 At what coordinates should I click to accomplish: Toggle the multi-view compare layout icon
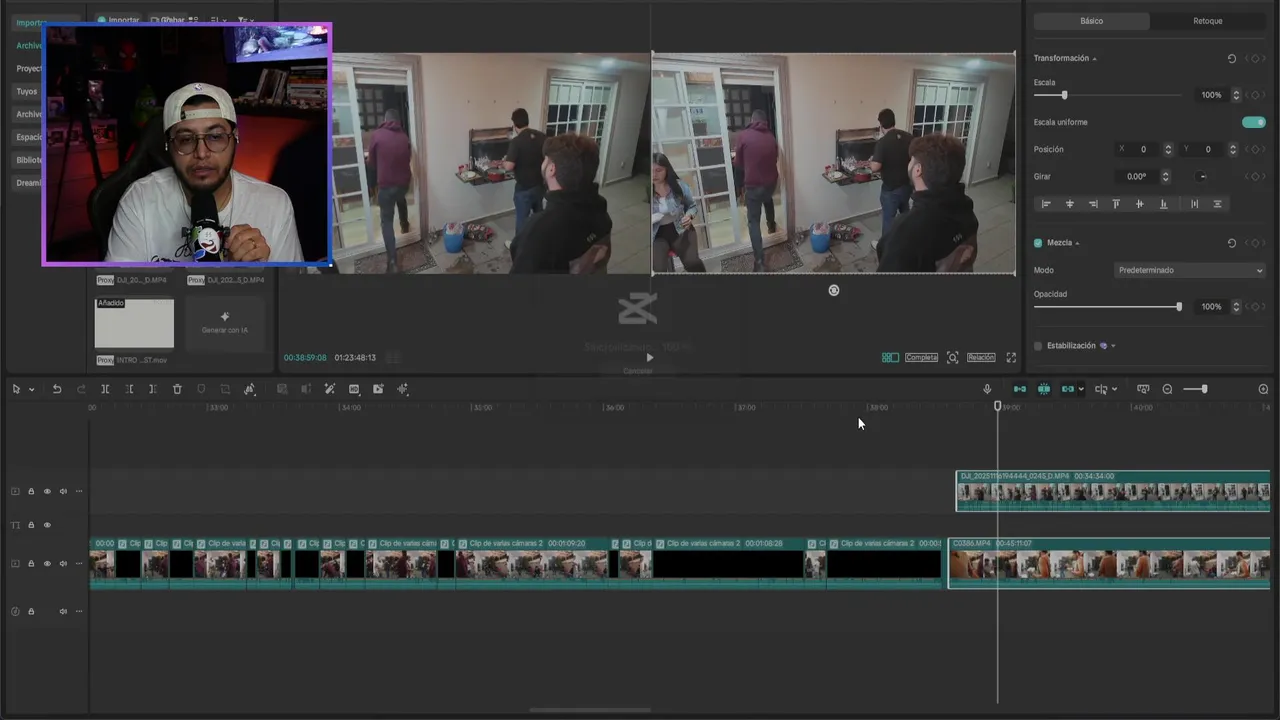click(x=890, y=357)
